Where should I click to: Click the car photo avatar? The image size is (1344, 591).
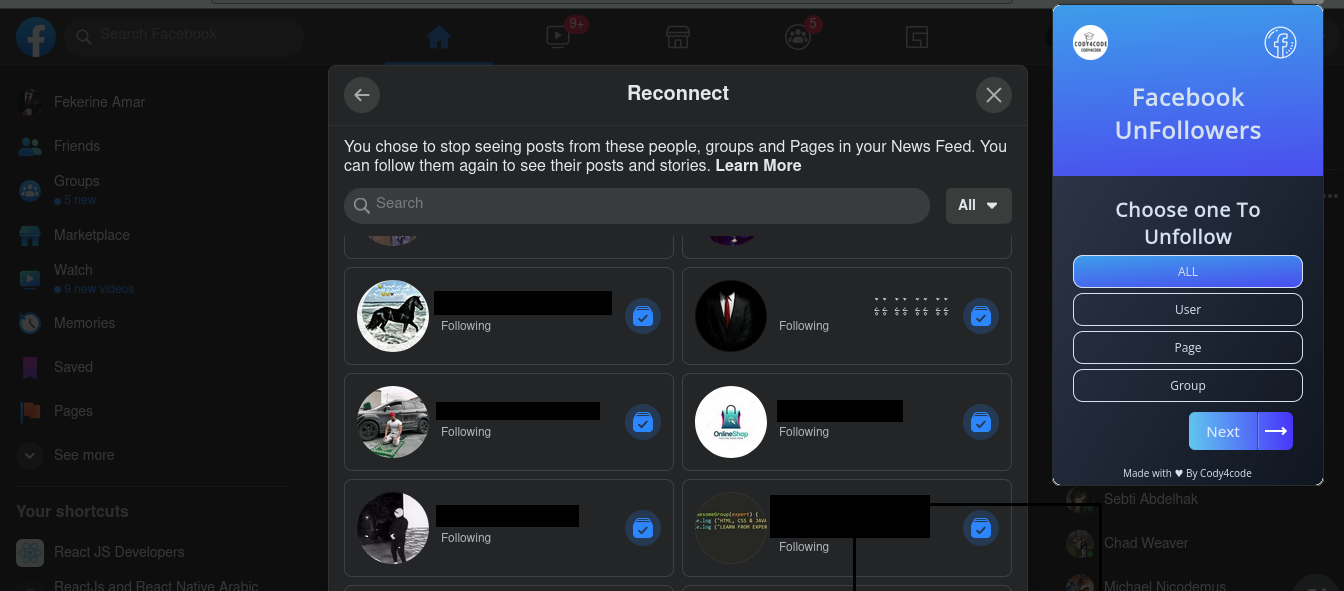(393, 422)
